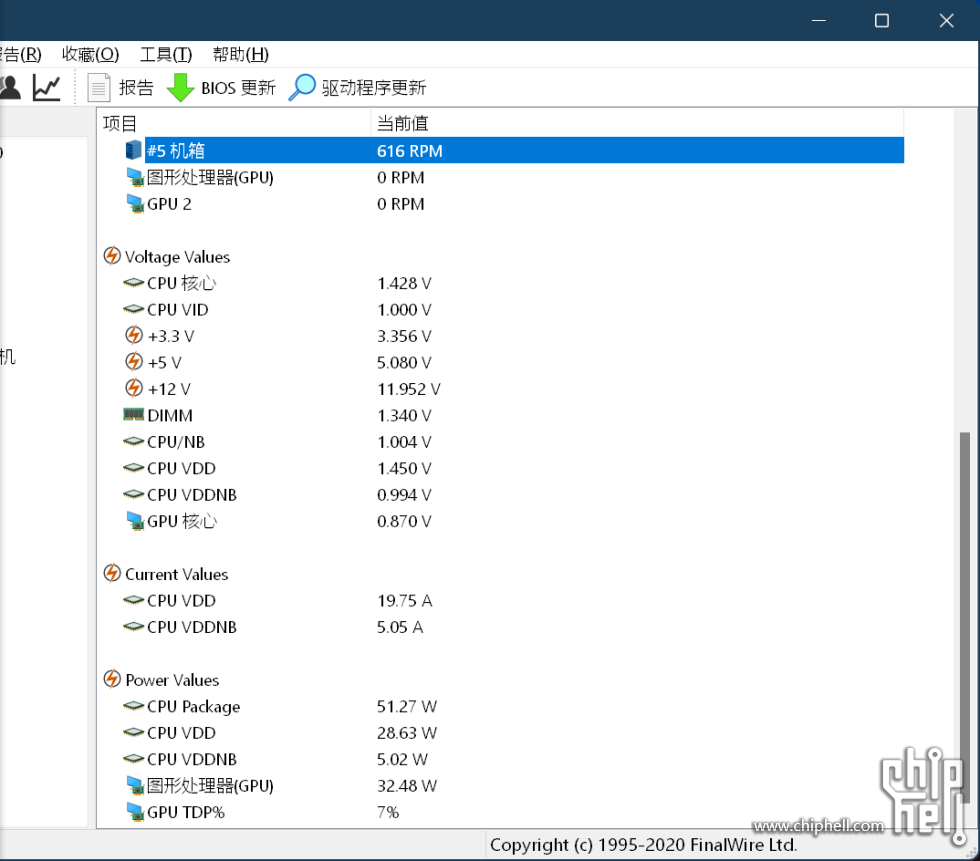Open the line graph toolbar icon
This screenshot has width=980, height=861.
(x=47, y=87)
